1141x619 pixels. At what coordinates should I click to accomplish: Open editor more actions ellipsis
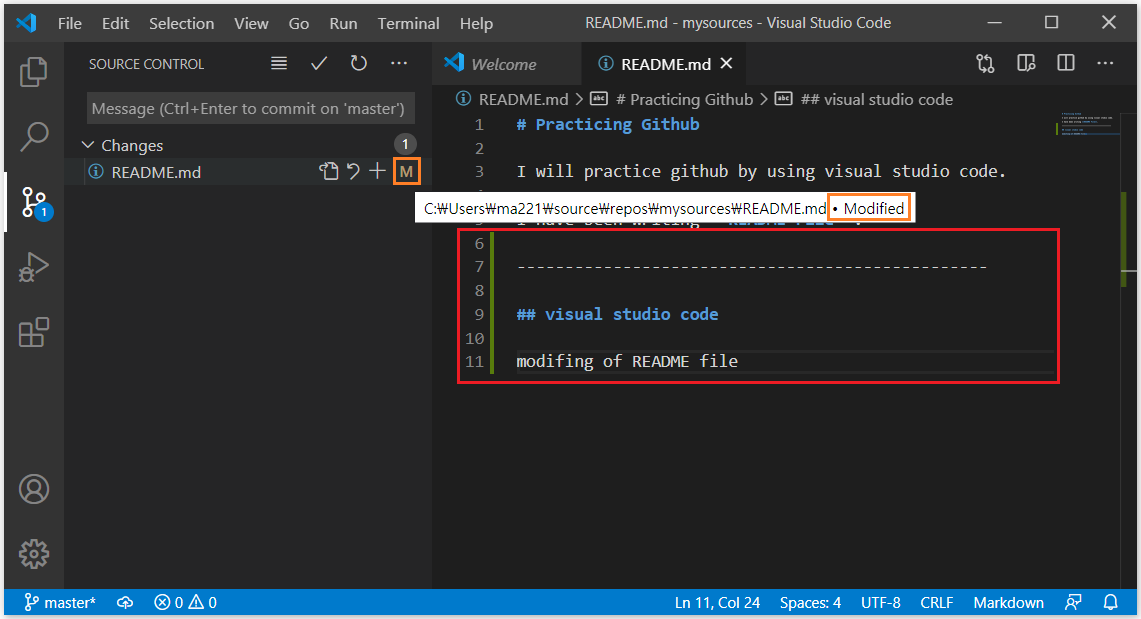[x=1105, y=63]
